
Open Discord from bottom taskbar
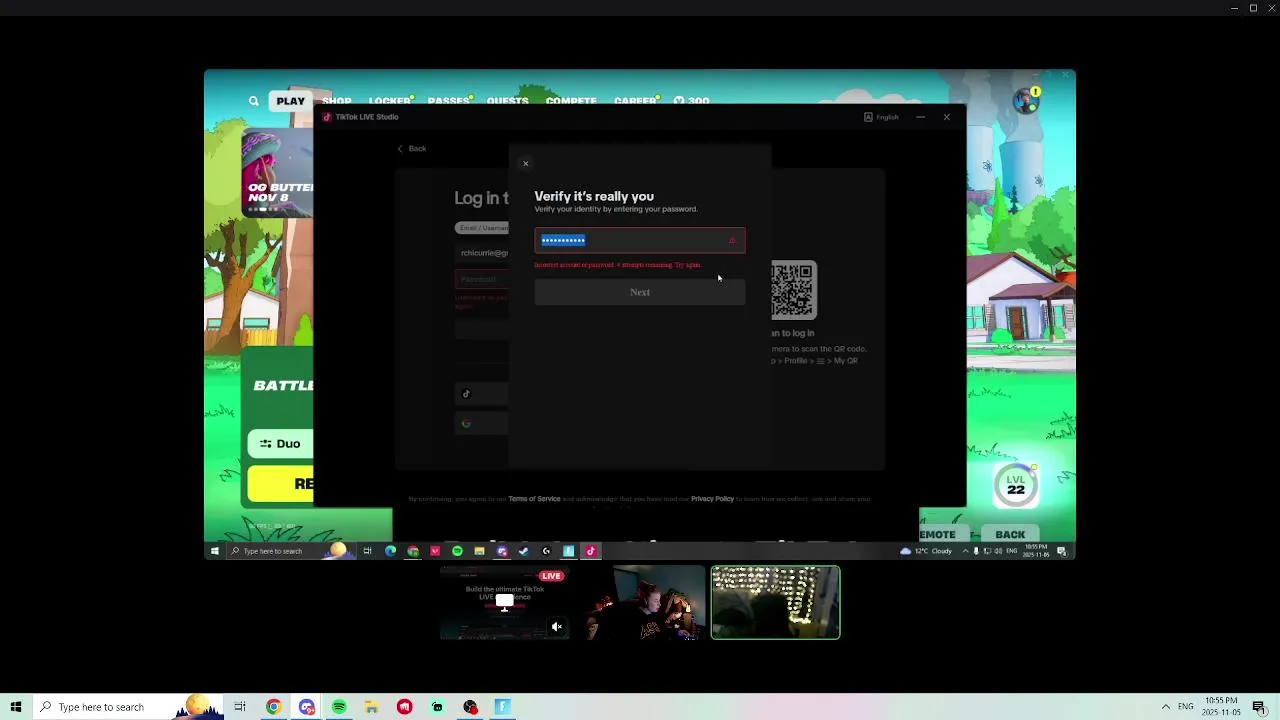306,707
